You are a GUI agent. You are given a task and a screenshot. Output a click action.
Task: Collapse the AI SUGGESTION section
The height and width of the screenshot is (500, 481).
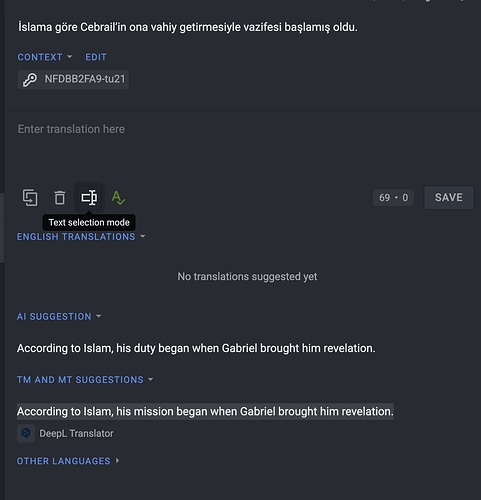[x=59, y=316]
